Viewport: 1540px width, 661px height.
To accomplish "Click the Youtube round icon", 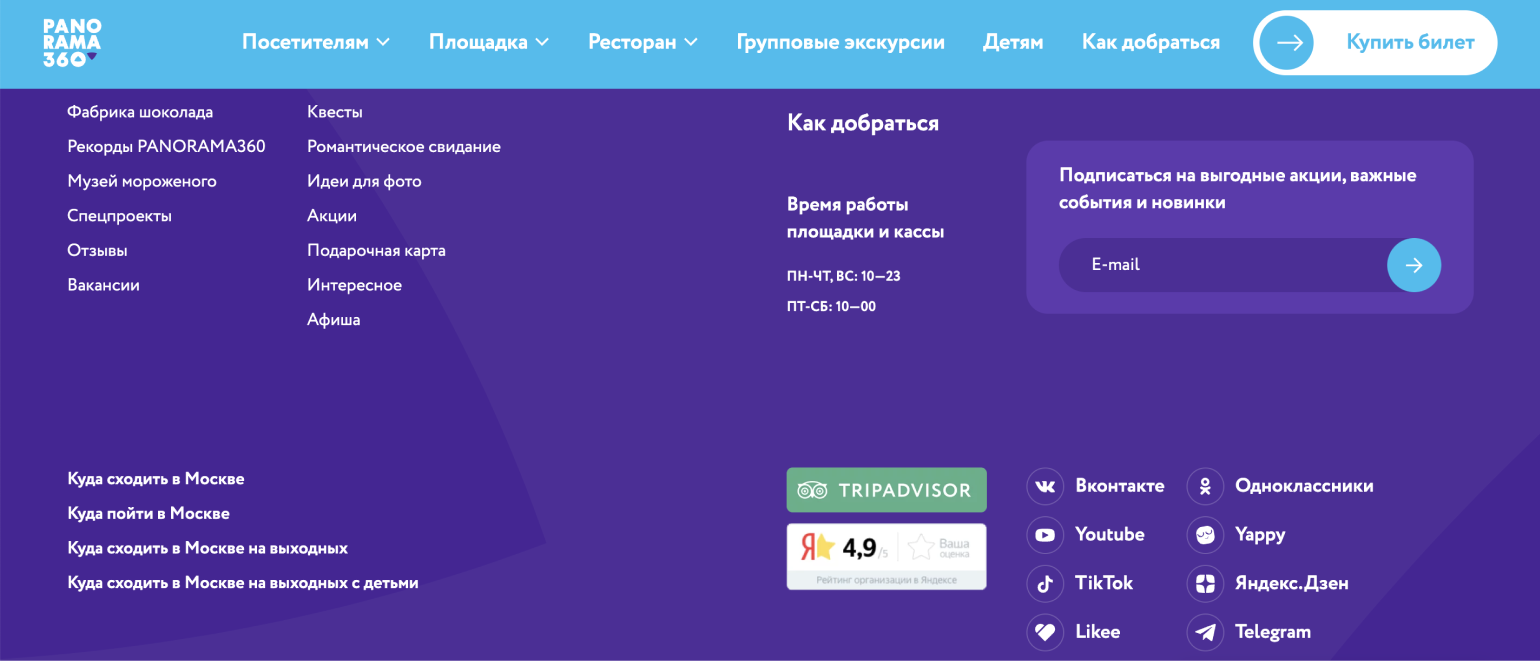I will (x=1045, y=534).
